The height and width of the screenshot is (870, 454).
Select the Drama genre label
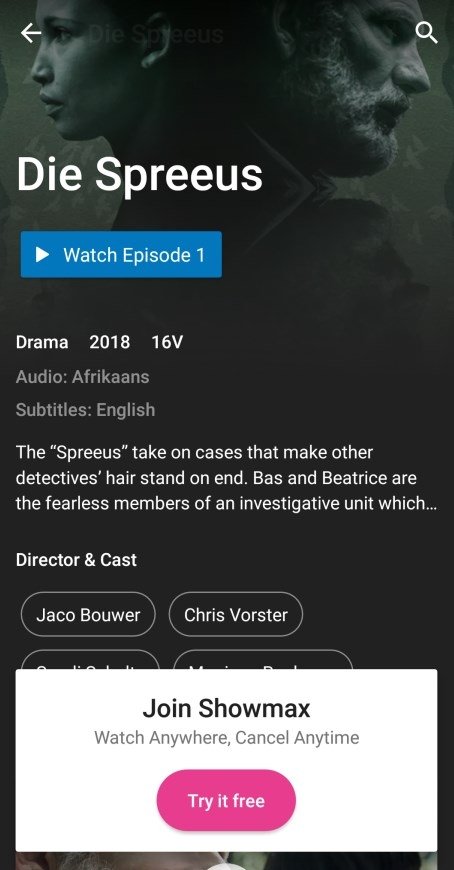point(42,342)
